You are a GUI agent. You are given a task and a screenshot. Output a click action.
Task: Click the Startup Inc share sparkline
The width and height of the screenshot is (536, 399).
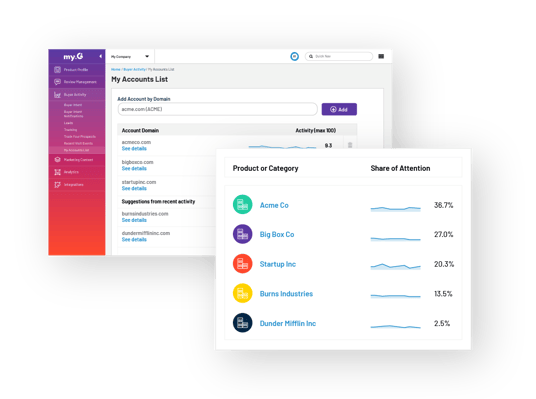coord(396,266)
